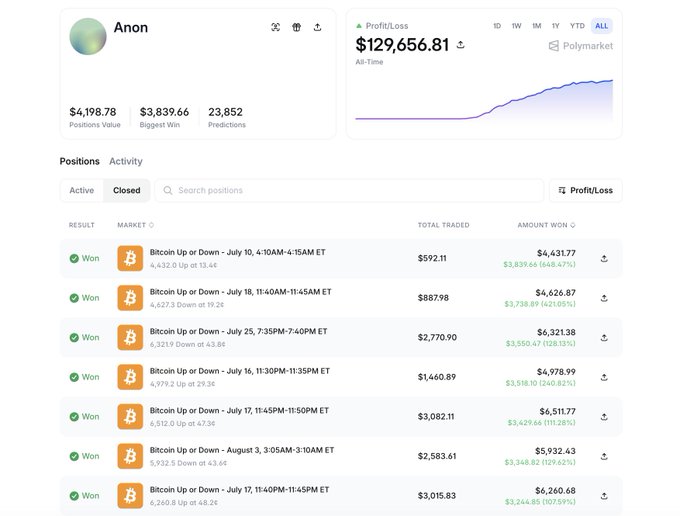Show Closed positions
This screenshot has width=680, height=516.
127,190
